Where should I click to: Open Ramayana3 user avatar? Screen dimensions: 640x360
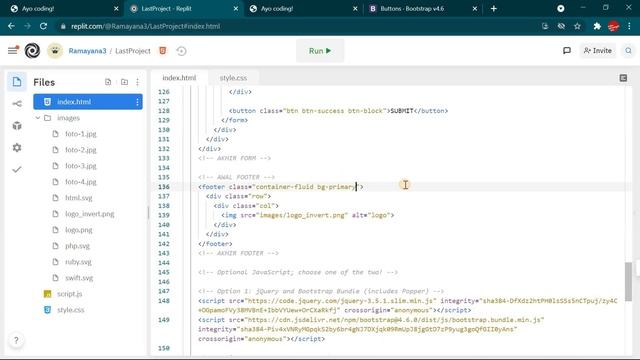55,51
